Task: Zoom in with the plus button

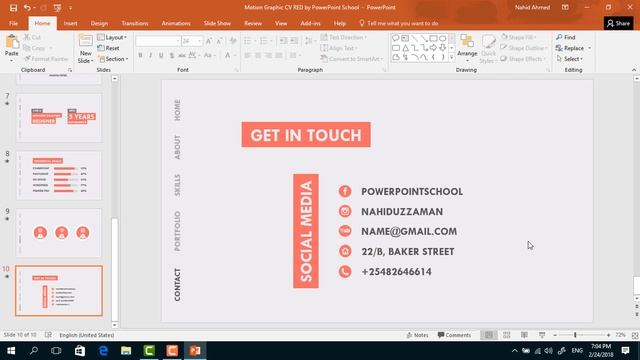Action: 608,335
